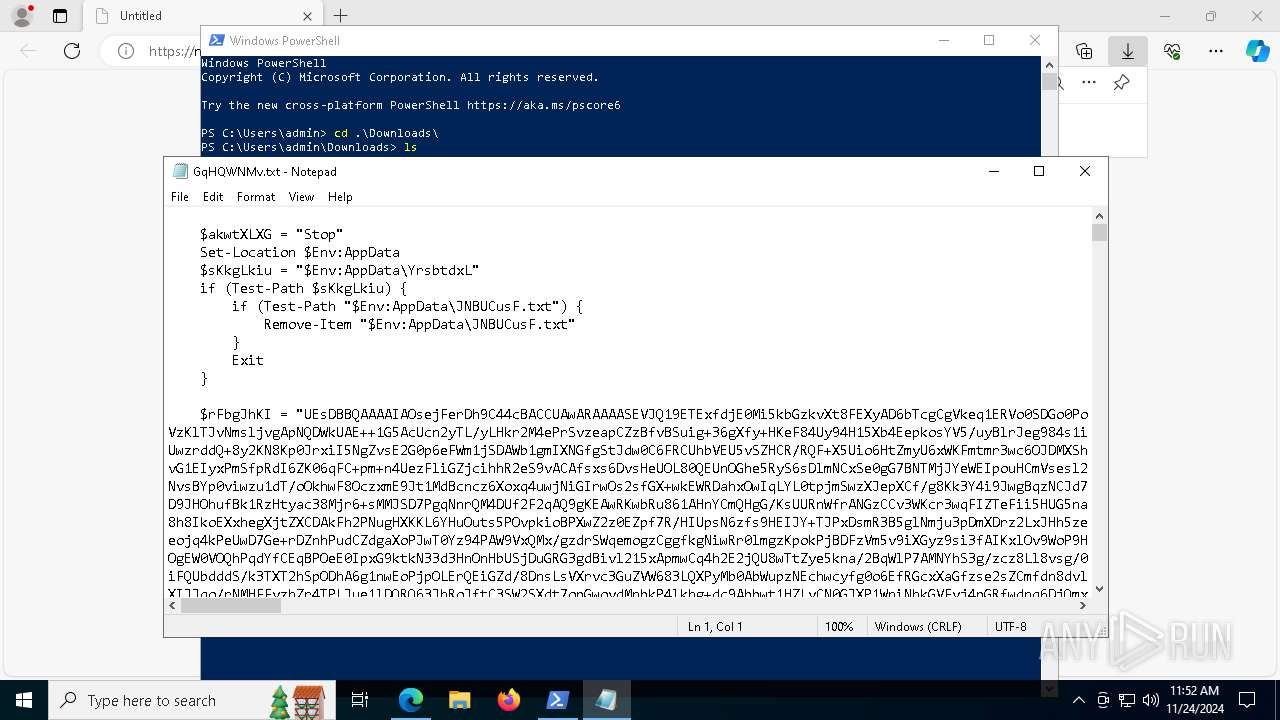1280x720 pixels.
Task: Open Browser essentials icon
Action: coord(1172,51)
